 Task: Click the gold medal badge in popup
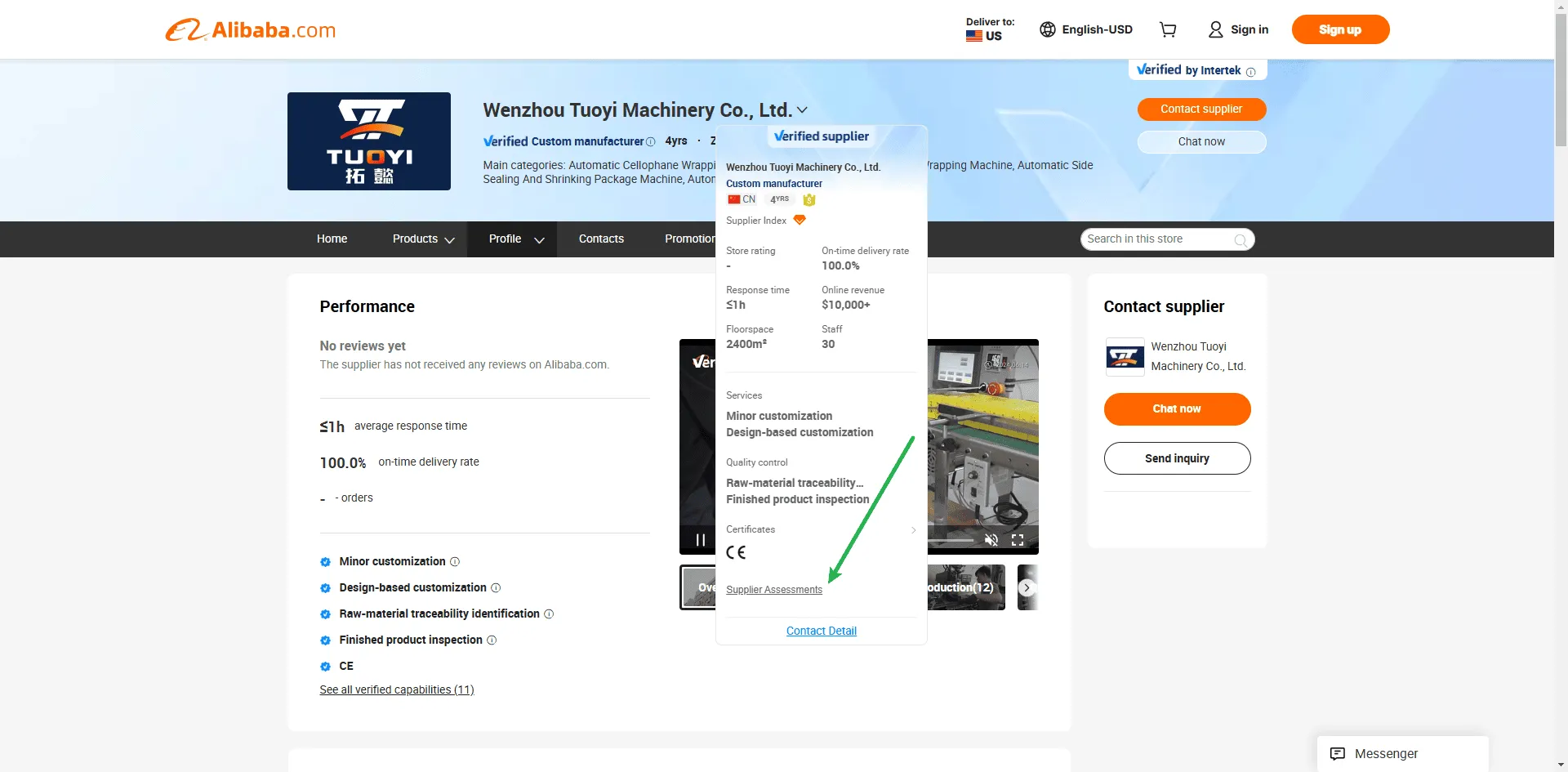pyautogui.click(x=809, y=199)
